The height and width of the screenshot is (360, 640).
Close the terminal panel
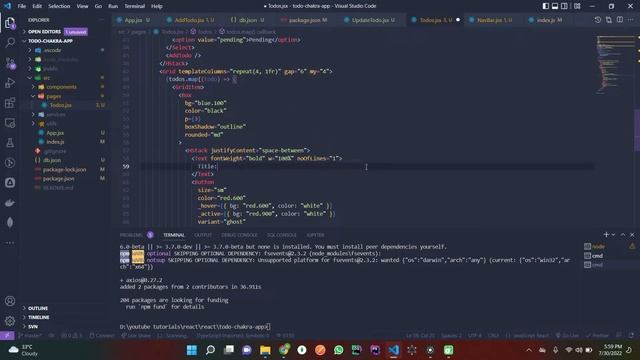click(x=632, y=235)
